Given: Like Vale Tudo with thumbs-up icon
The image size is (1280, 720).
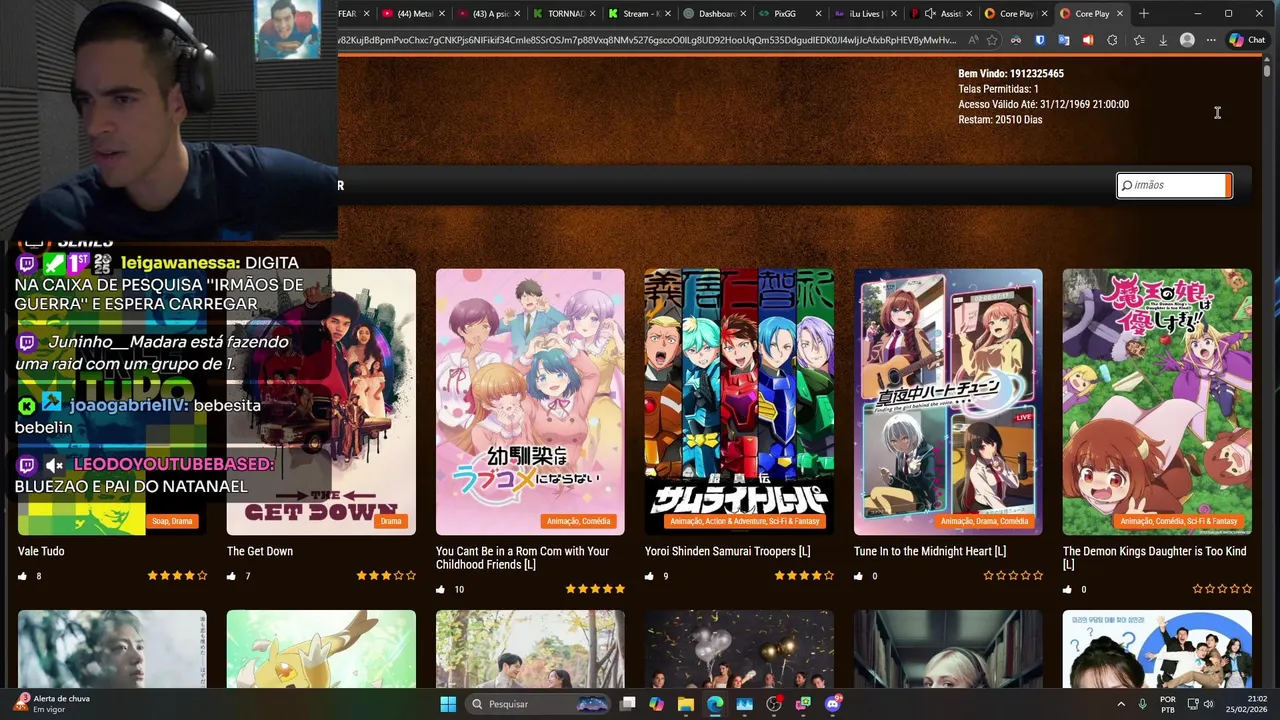Looking at the screenshot, I should click(22, 576).
